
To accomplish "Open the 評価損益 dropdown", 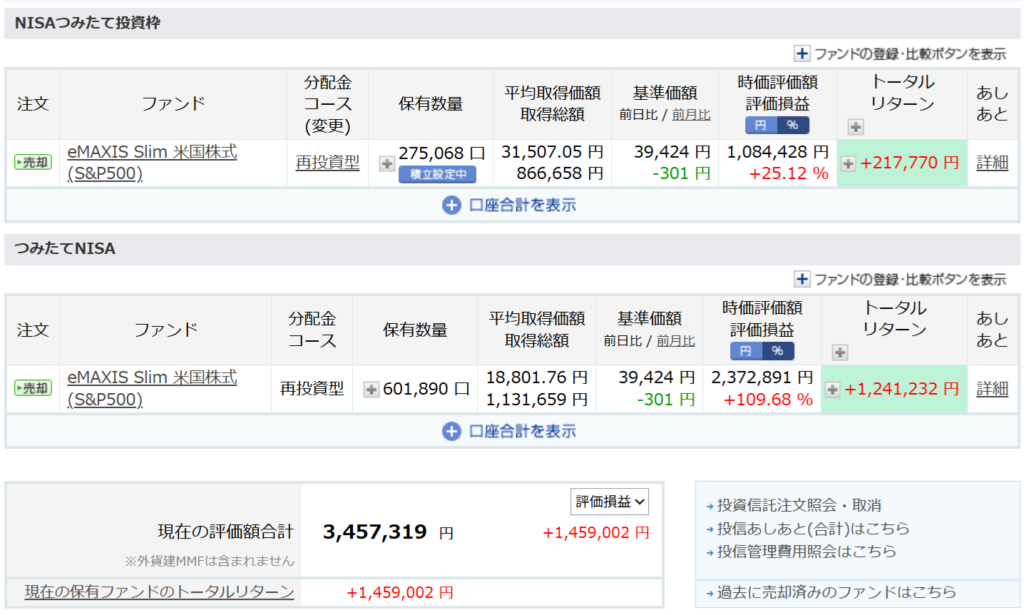I will click(609, 502).
